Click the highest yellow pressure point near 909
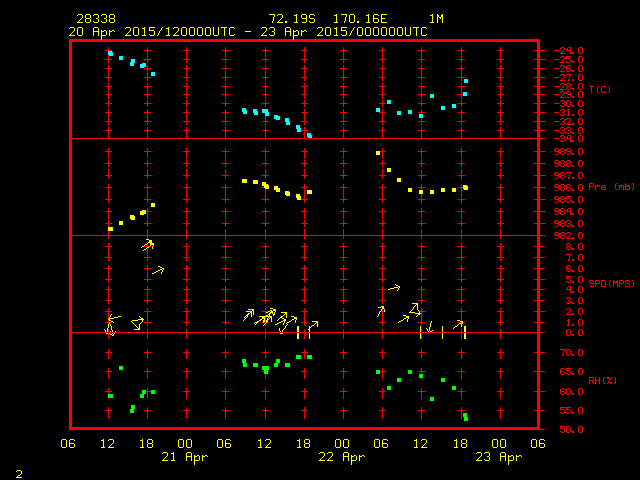 (378, 153)
